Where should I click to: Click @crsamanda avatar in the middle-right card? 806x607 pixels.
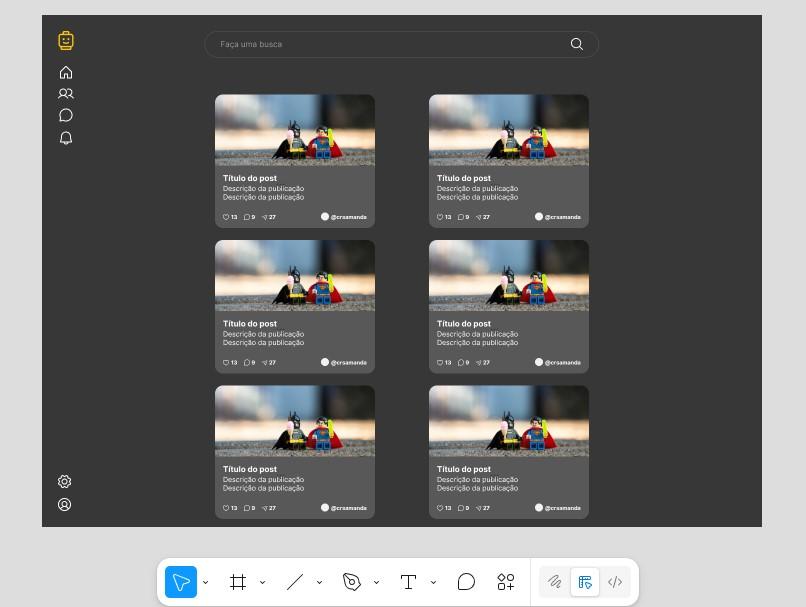[x=539, y=362]
